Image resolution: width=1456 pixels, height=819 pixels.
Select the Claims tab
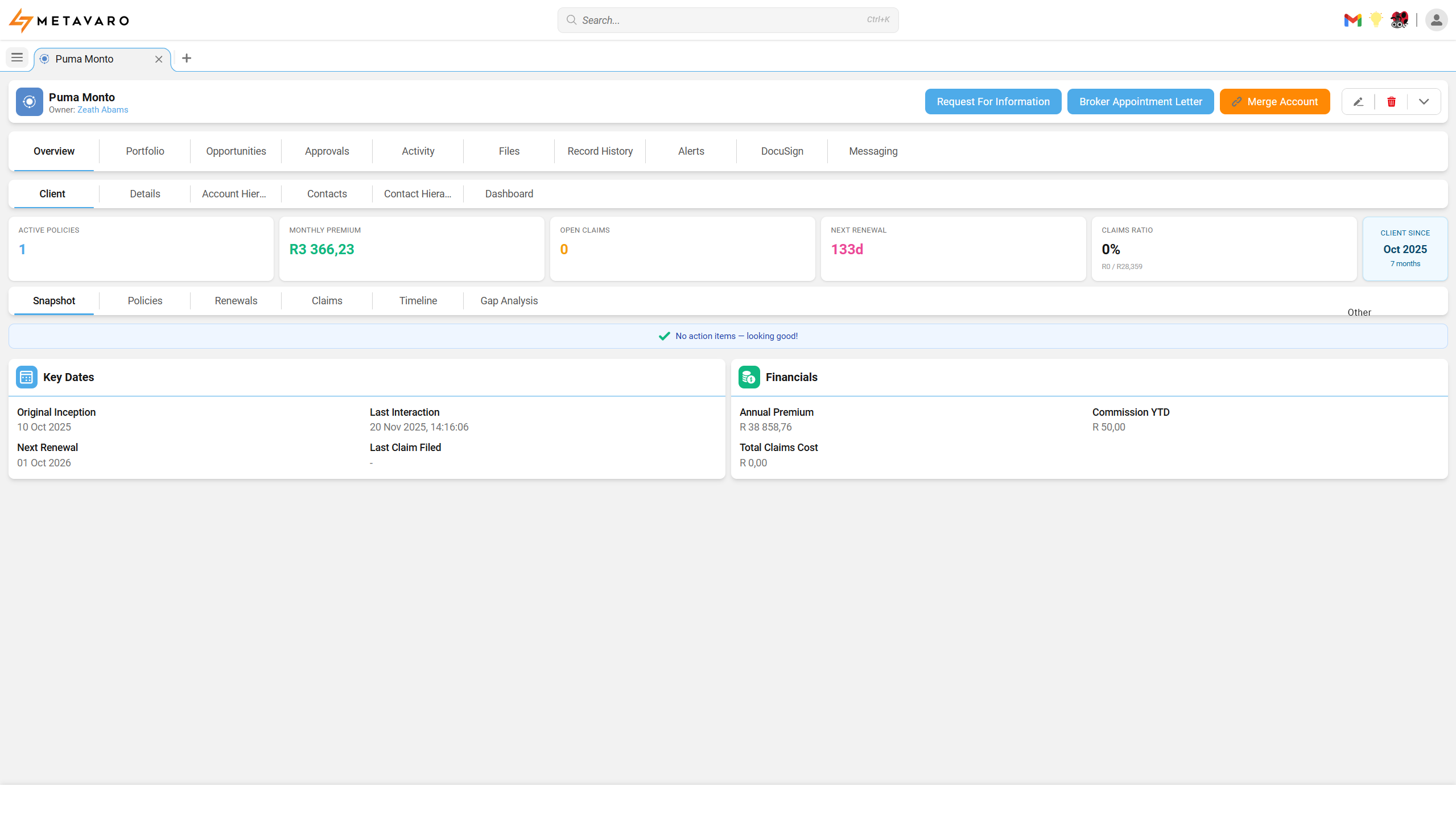click(327, 301)
